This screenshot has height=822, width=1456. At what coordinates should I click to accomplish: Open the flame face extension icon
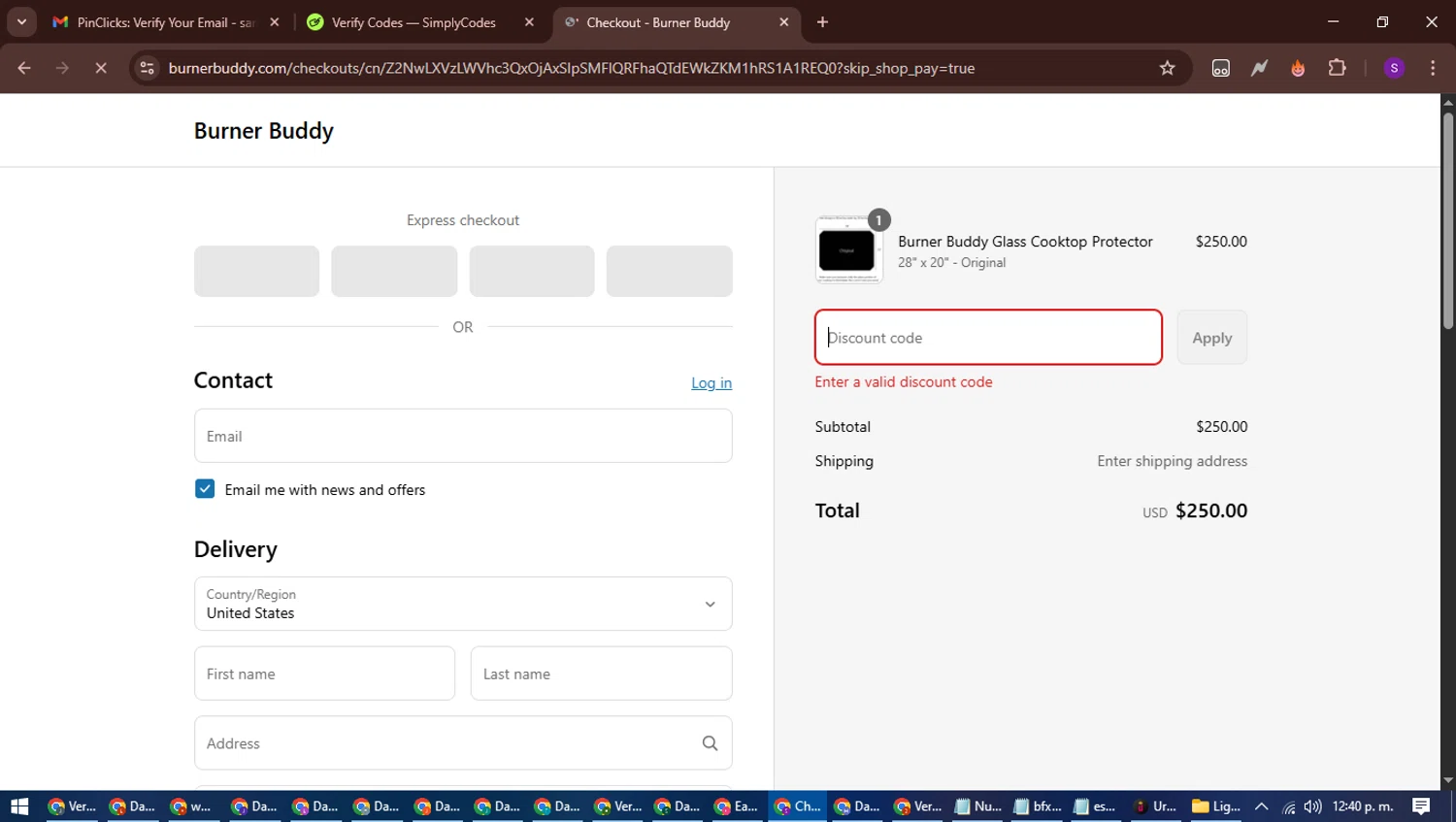click(x=1298, y=68)
